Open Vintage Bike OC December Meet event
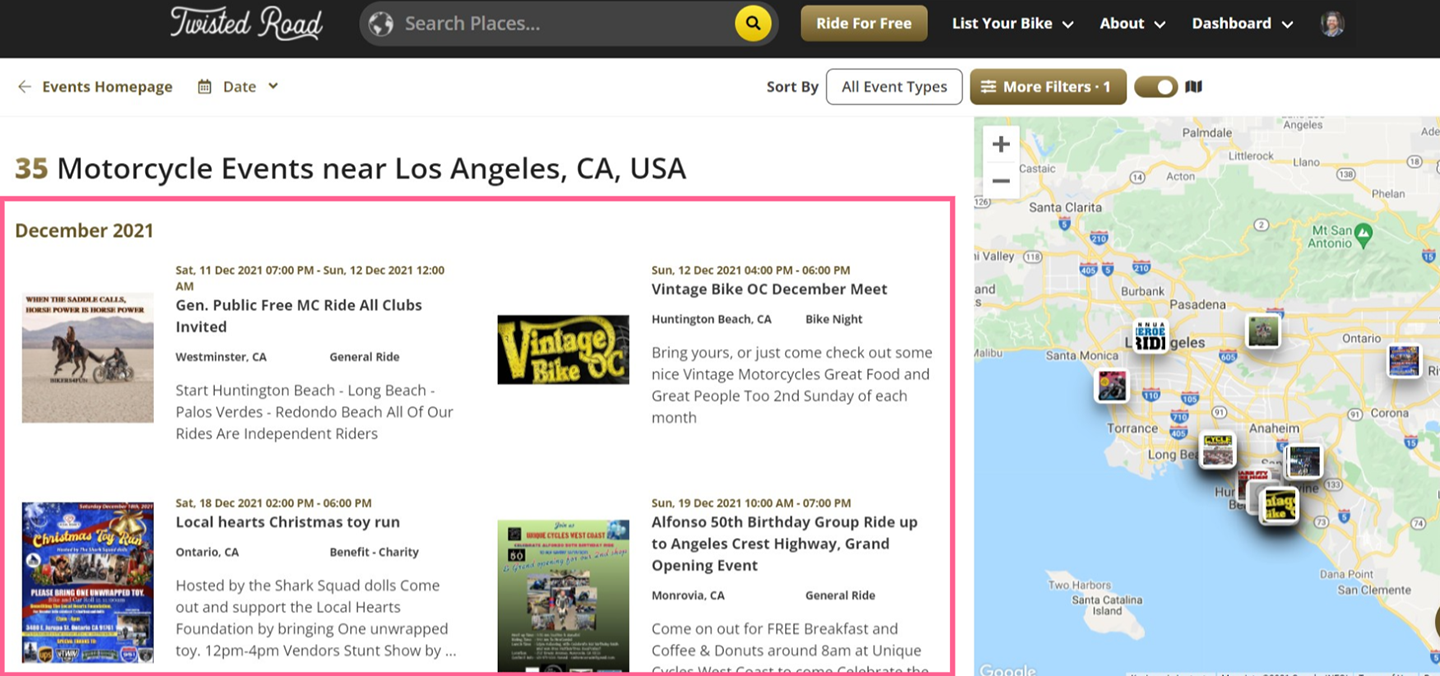This screenshot has height=676, width=1440. click(769, 289)
